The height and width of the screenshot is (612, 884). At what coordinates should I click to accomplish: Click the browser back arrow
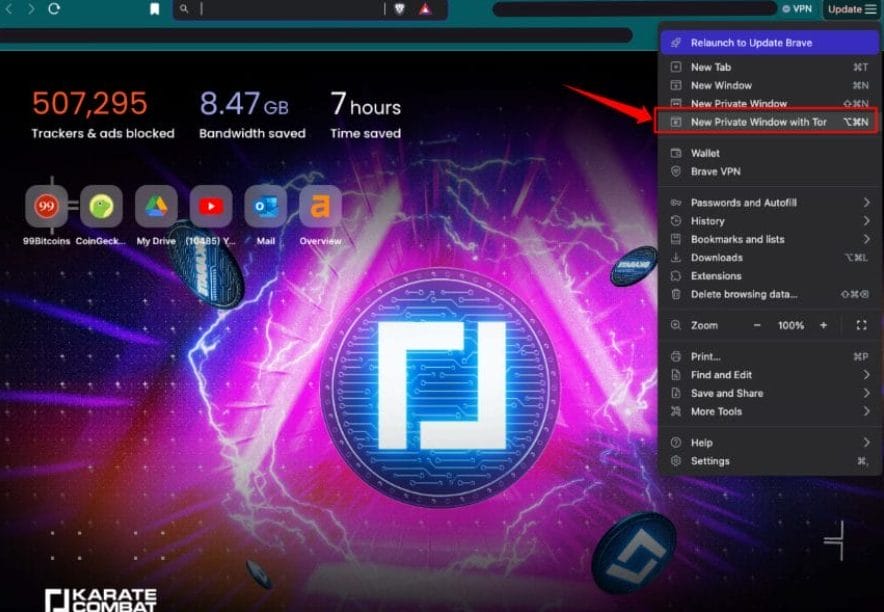click(x=9, y=9)
